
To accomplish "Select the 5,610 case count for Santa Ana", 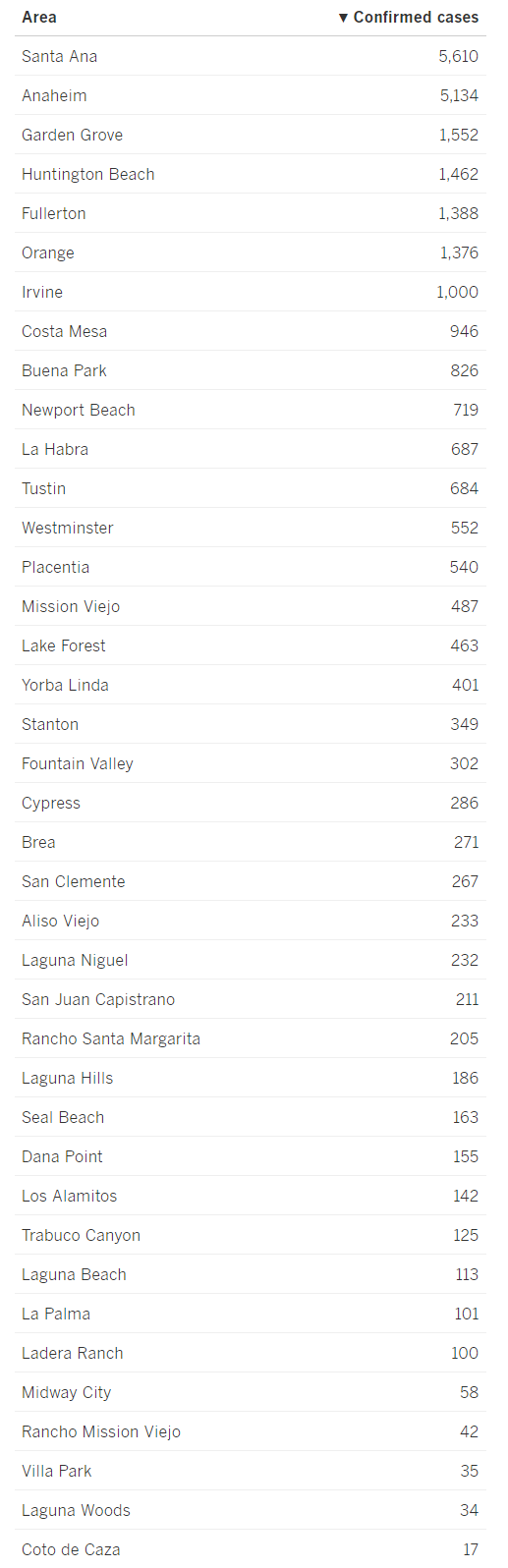I will coord(459,56).
